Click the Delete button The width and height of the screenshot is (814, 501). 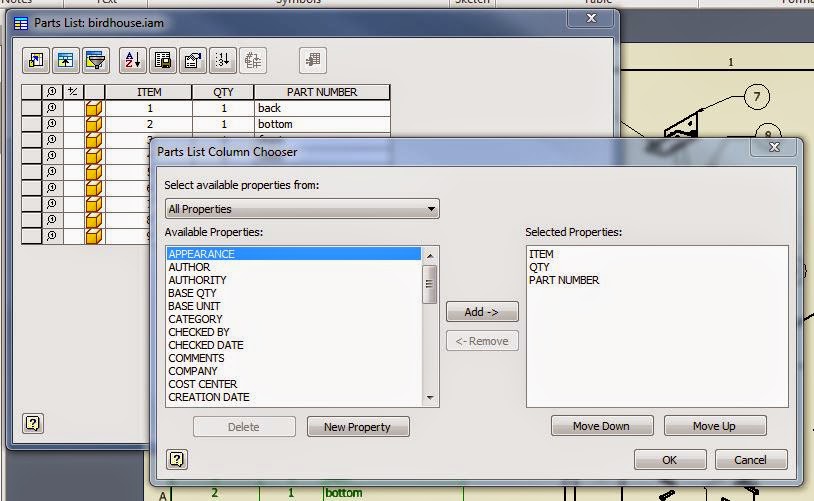tap(244, 427)
